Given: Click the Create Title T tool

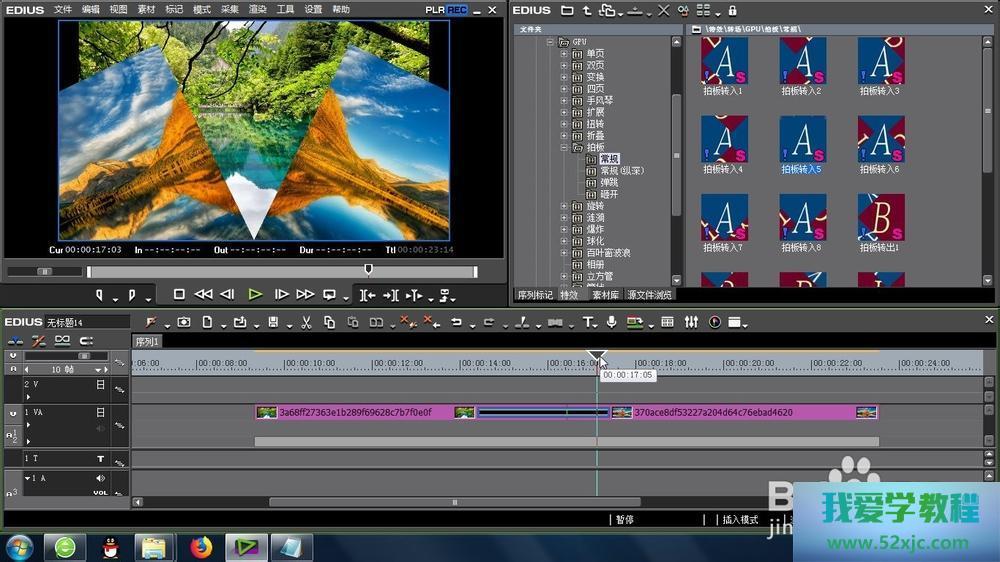Looking at the screenshot, I should pyautogui.click(x=588, y=322).
